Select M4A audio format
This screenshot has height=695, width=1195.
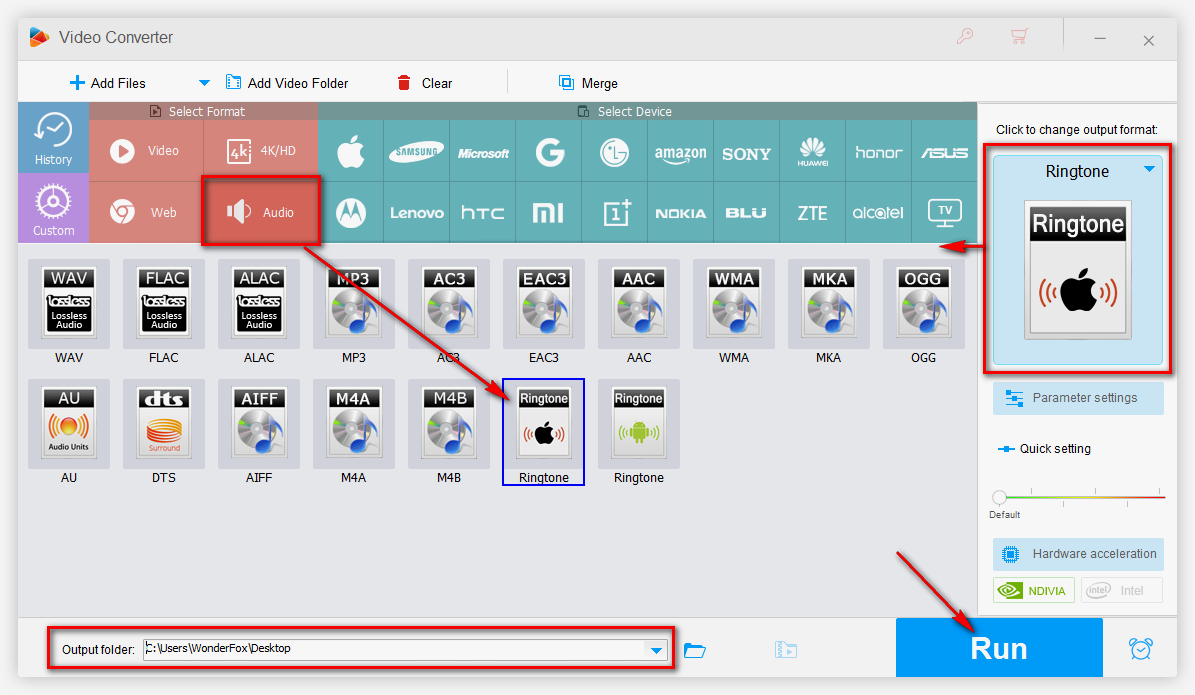point(354,424)
